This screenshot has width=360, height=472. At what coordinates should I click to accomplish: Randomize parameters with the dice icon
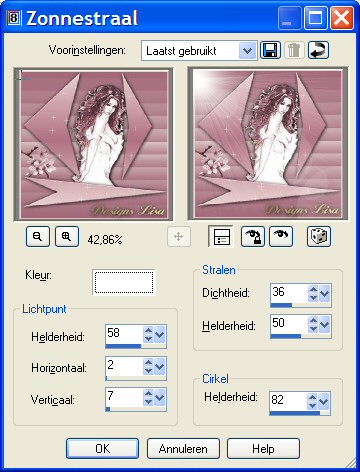pos(319,236)
